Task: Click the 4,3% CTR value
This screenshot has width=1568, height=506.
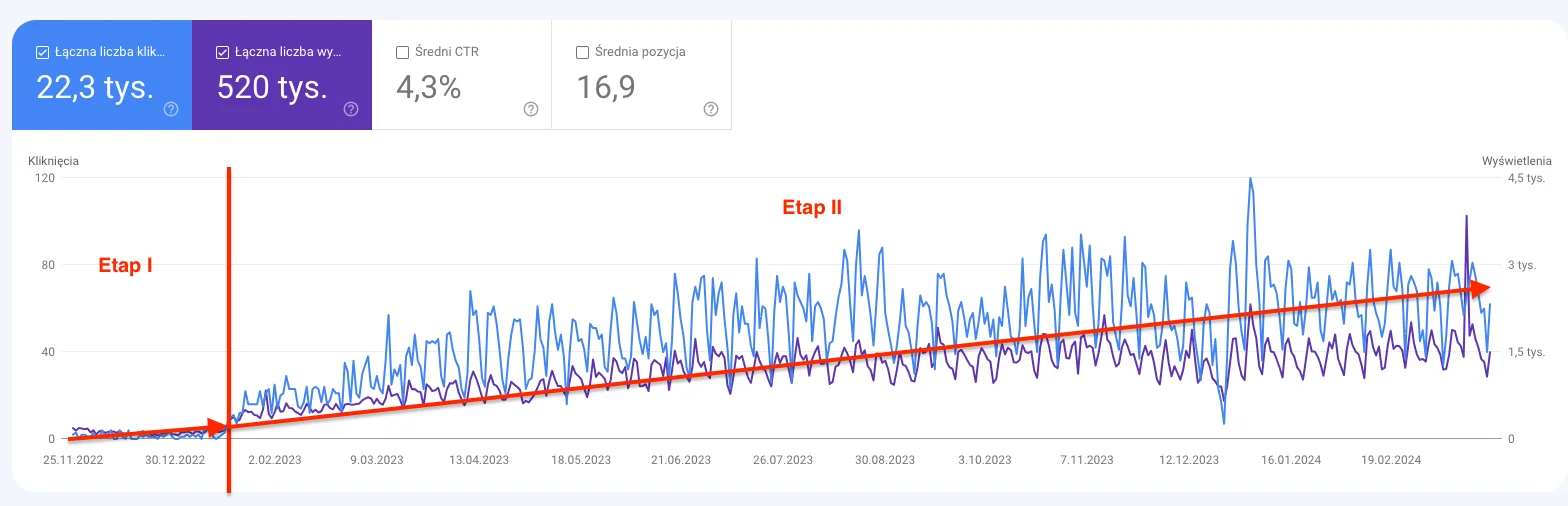Action: click(x=428, y=88)
